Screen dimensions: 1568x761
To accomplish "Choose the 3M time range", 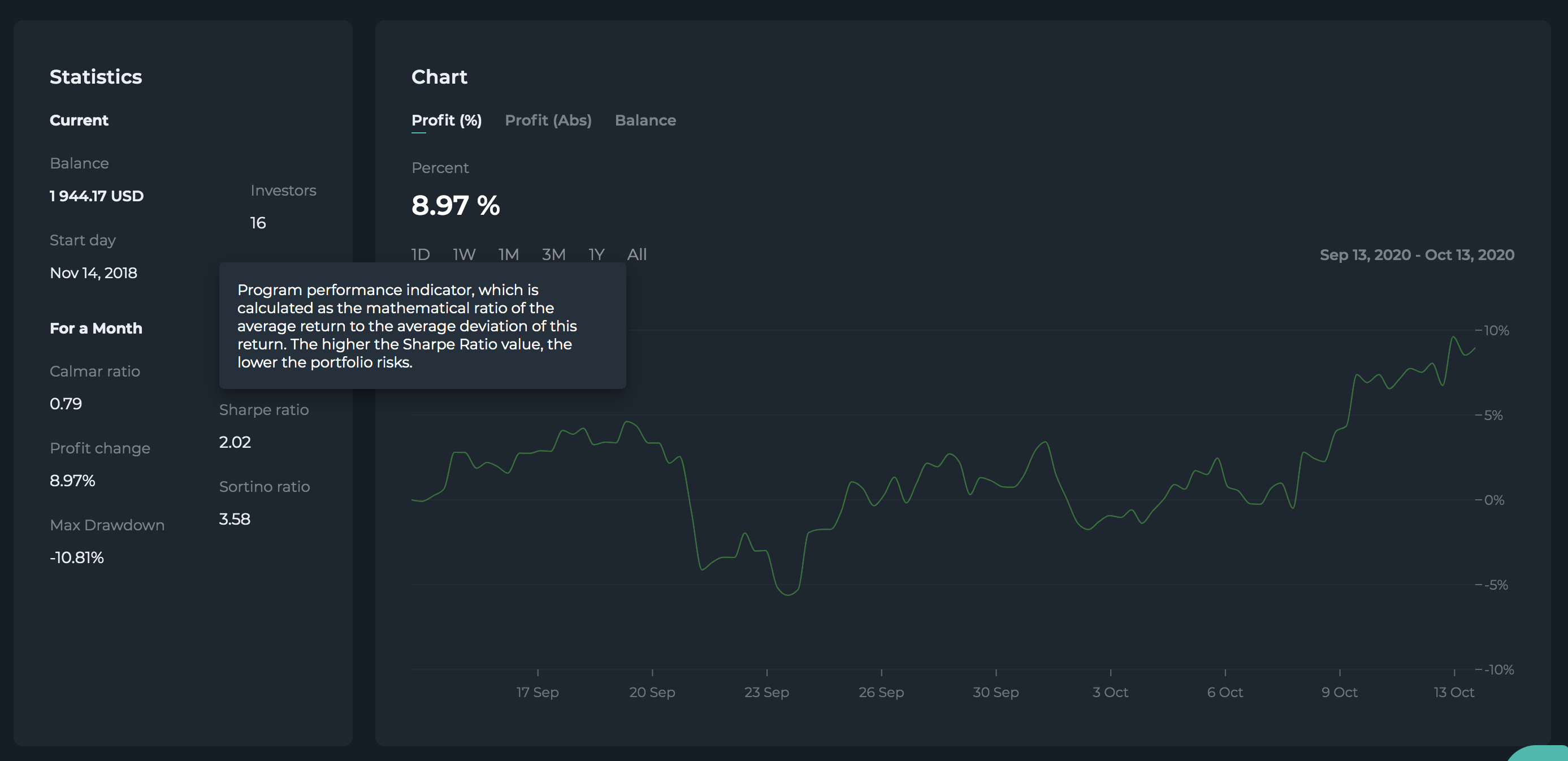I will pyautogui.click(x=553, y=254).
